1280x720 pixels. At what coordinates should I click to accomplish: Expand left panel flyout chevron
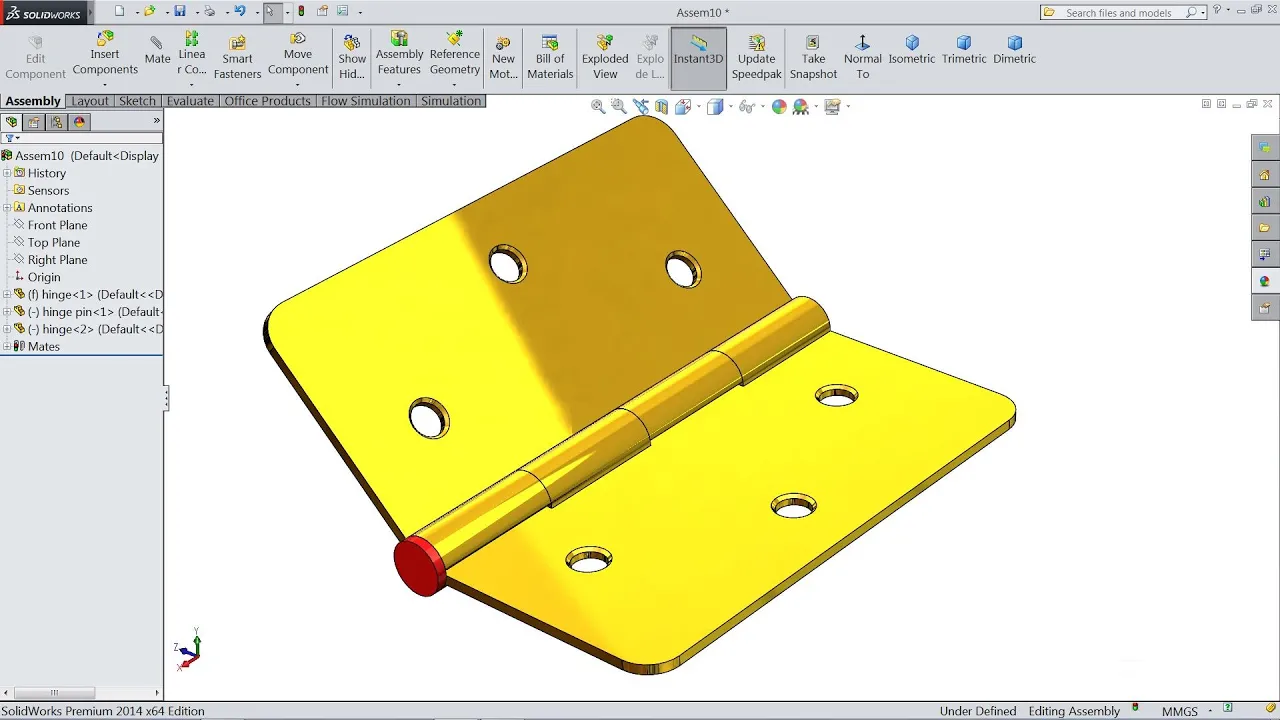tap(156, 121)
